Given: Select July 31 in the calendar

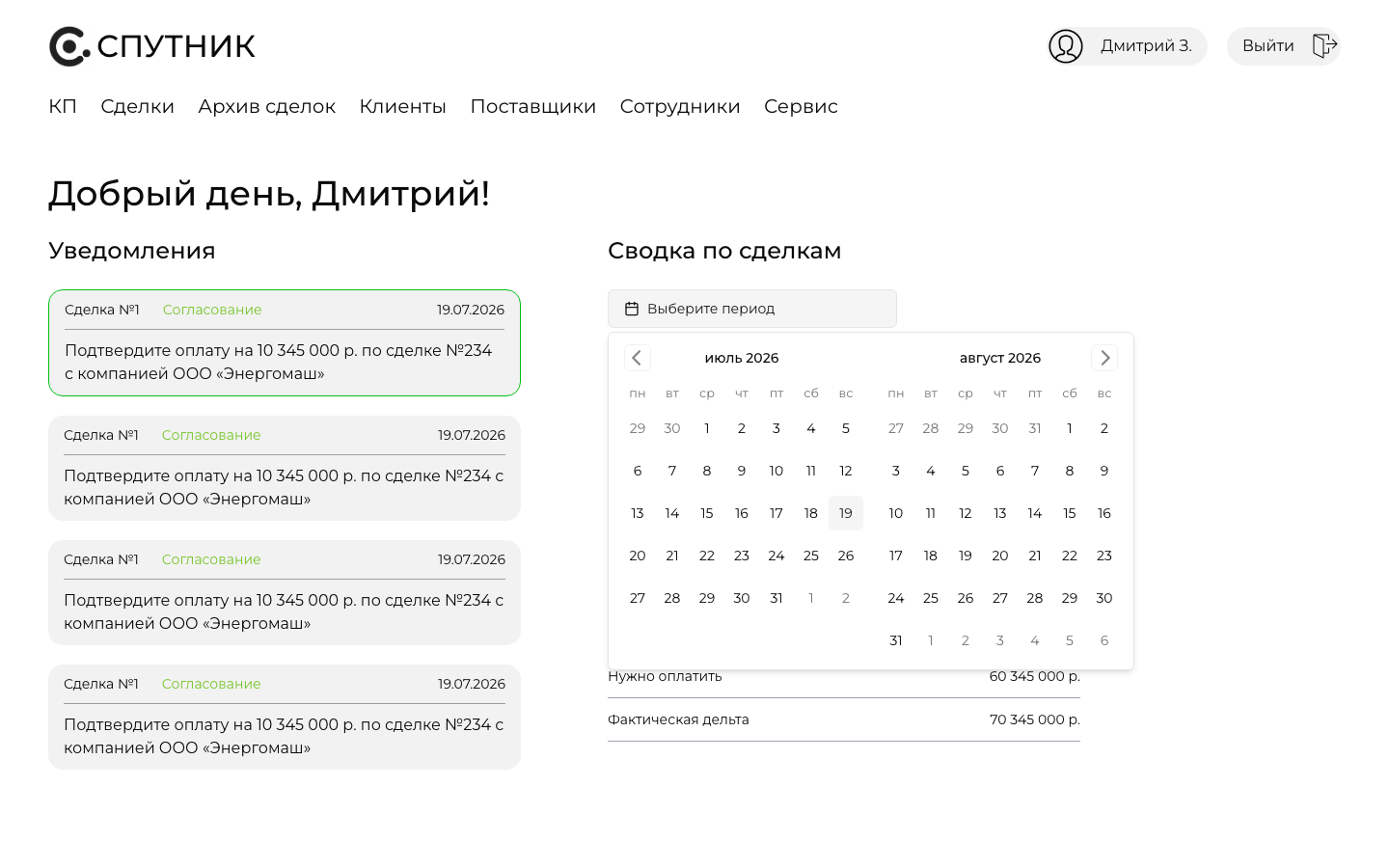Looking at the screenshot, I should [776, 598].
